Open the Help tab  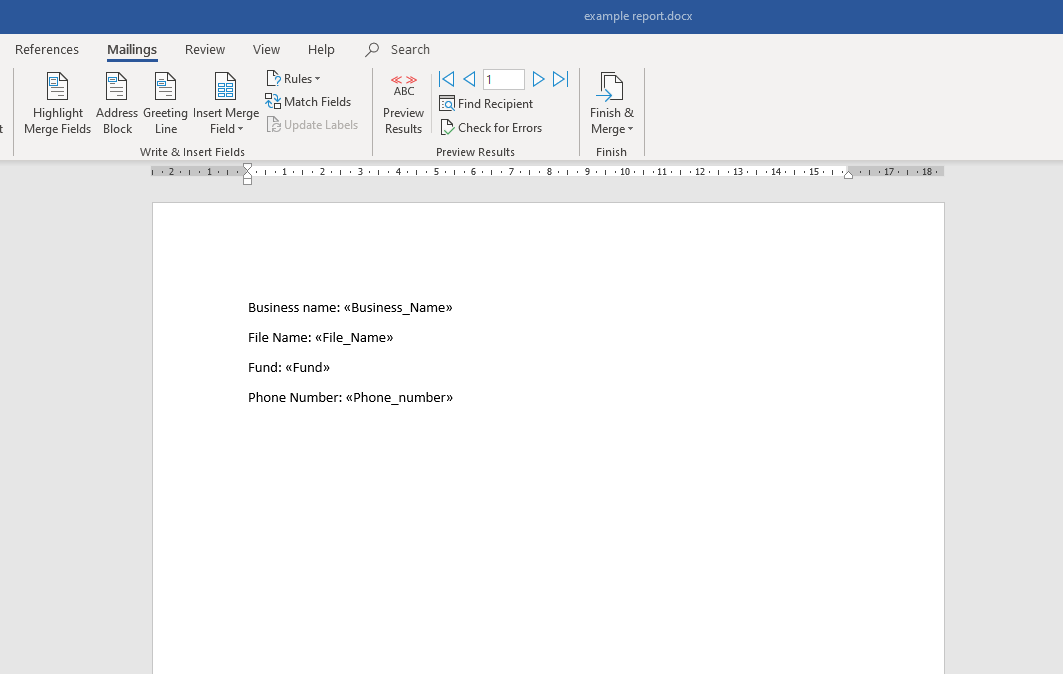click(321, 49)
